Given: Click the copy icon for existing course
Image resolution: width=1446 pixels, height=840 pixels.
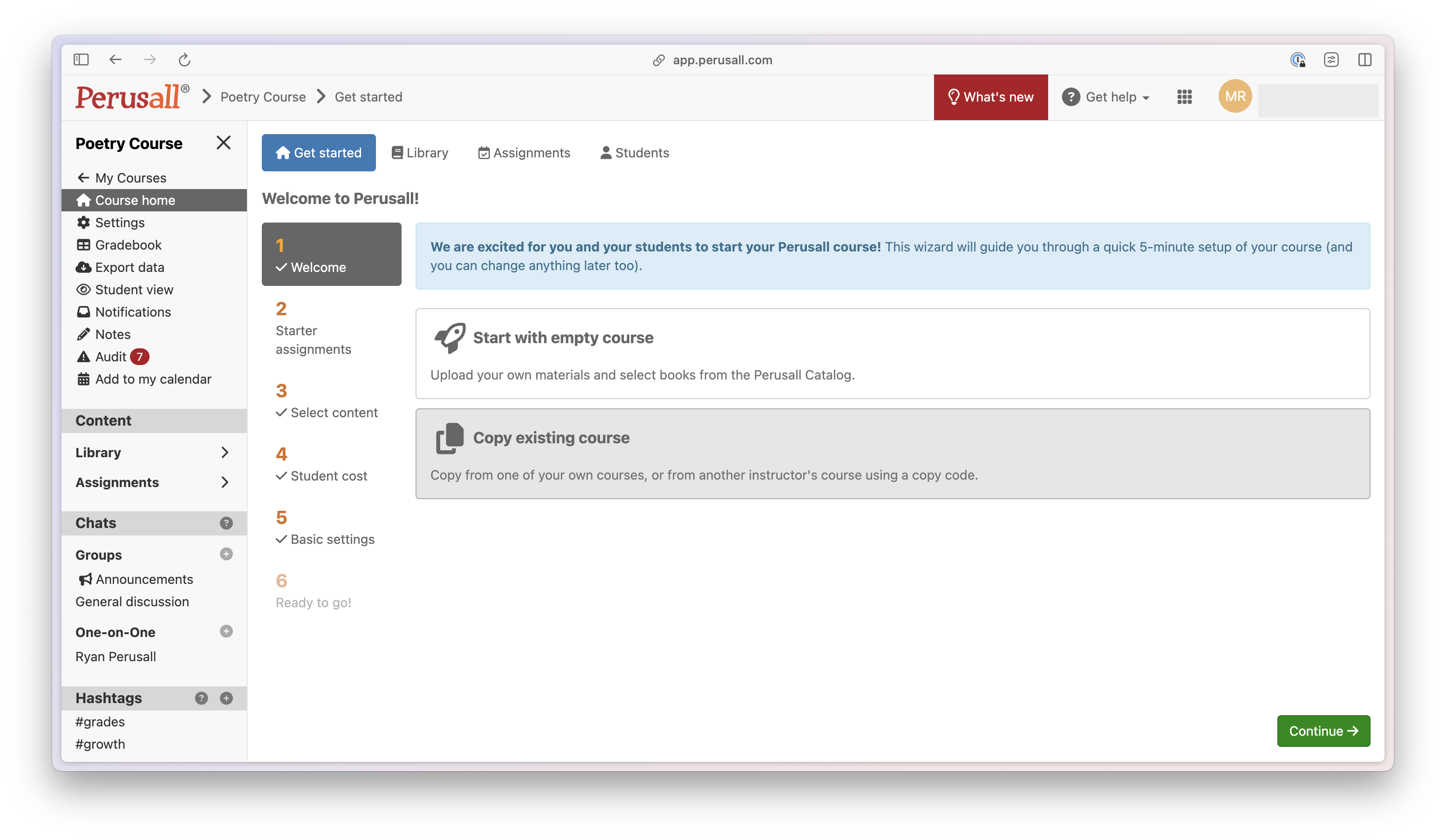Looking at the screenshot, I should [x=450, y=438].
